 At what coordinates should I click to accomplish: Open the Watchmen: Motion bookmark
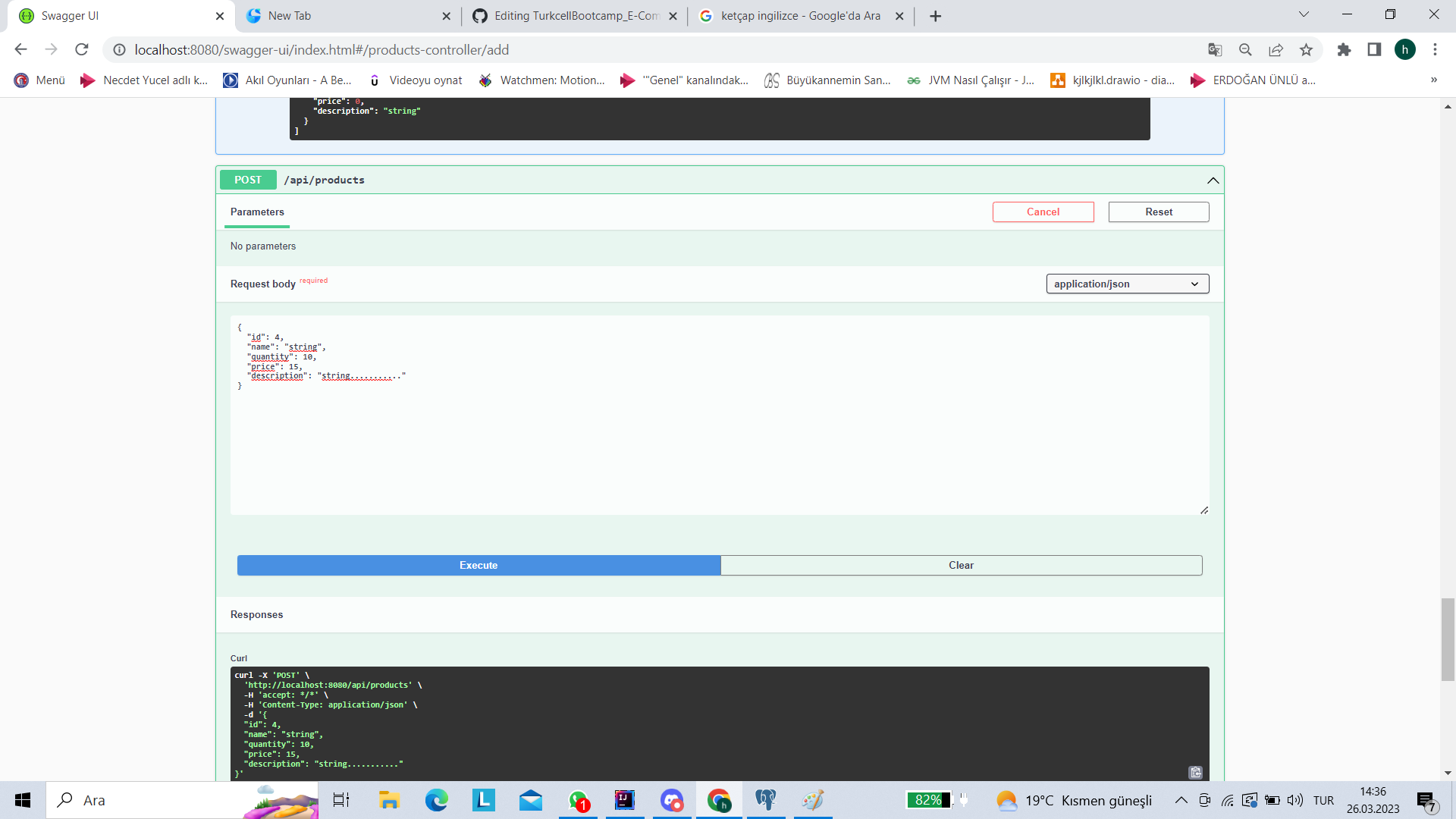click(541, 80)
